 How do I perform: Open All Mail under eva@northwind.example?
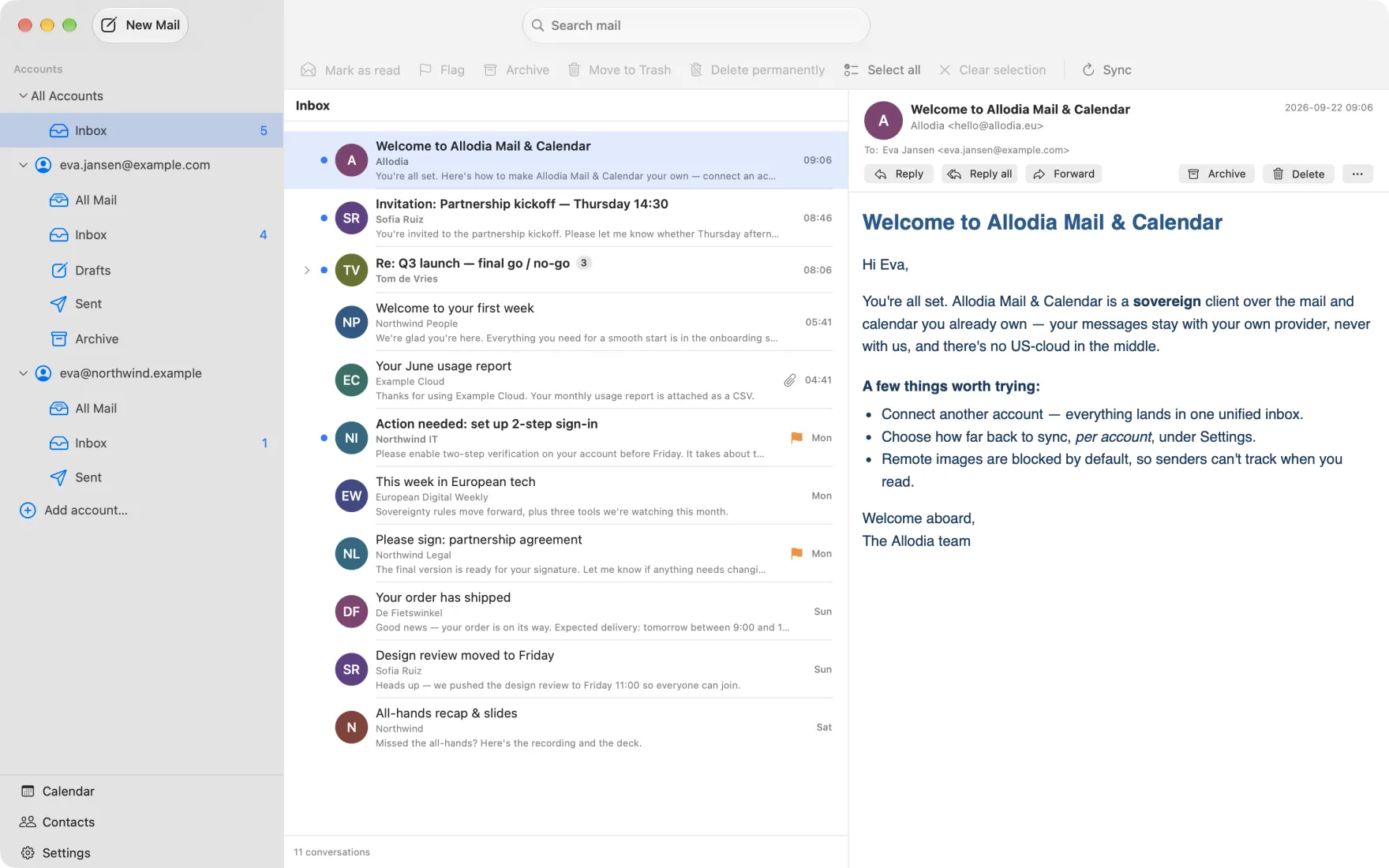pos(142,408)
